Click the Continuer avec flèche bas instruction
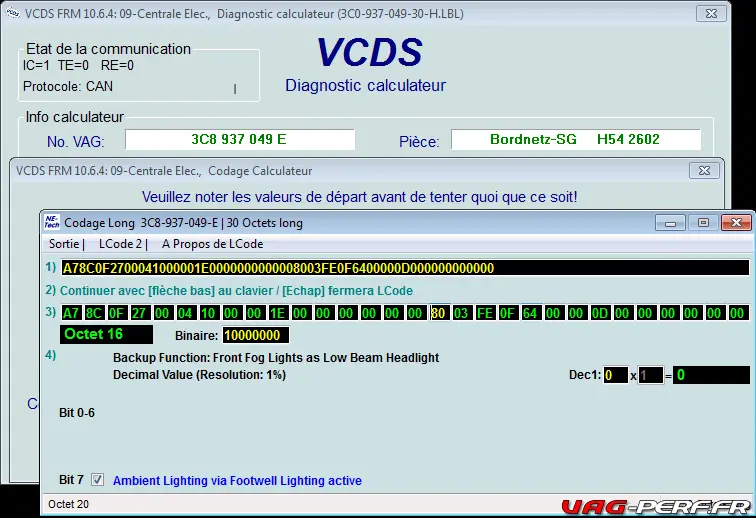The width and height of the screenshot is (756, 518). click(236, 291)
